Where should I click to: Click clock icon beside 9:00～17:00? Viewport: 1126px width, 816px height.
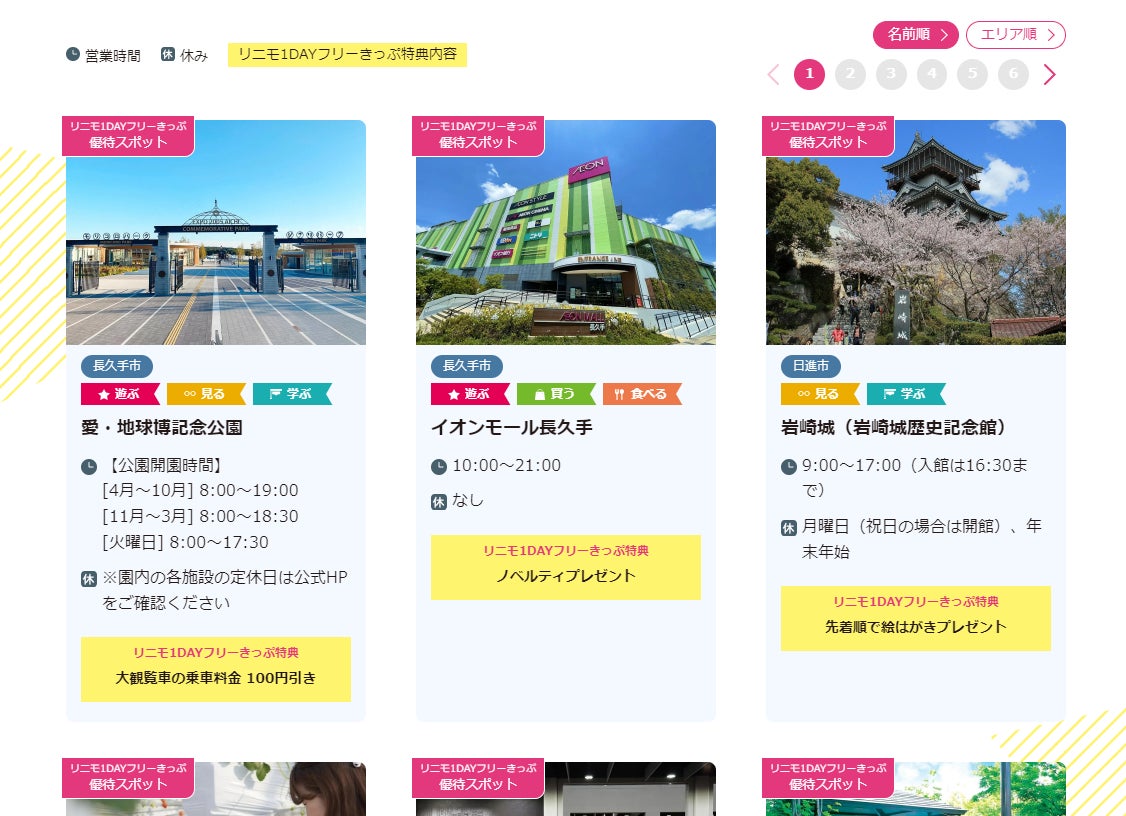click(788, 467)
